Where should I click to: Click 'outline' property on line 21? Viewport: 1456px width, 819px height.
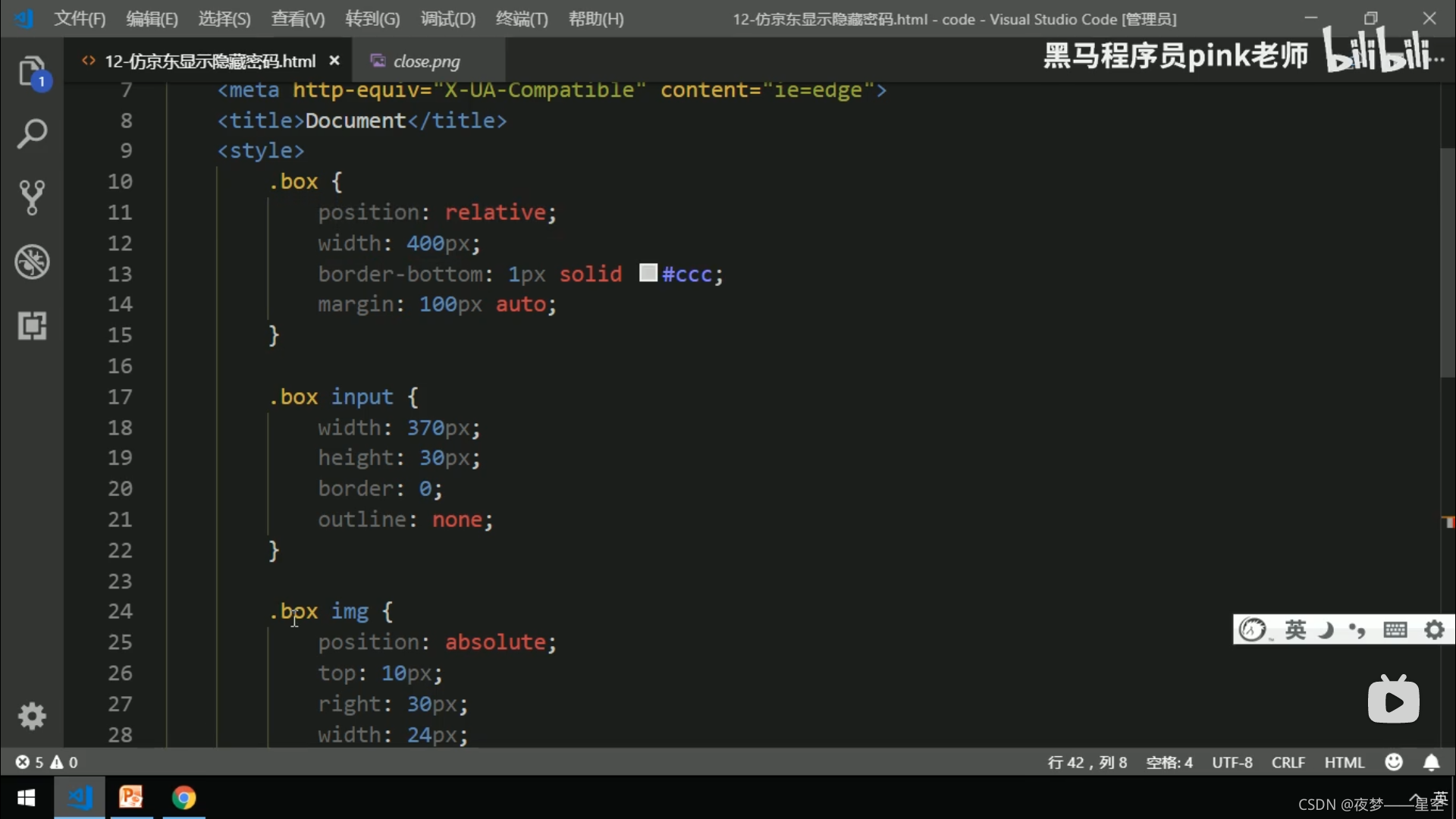click(362, 519)
